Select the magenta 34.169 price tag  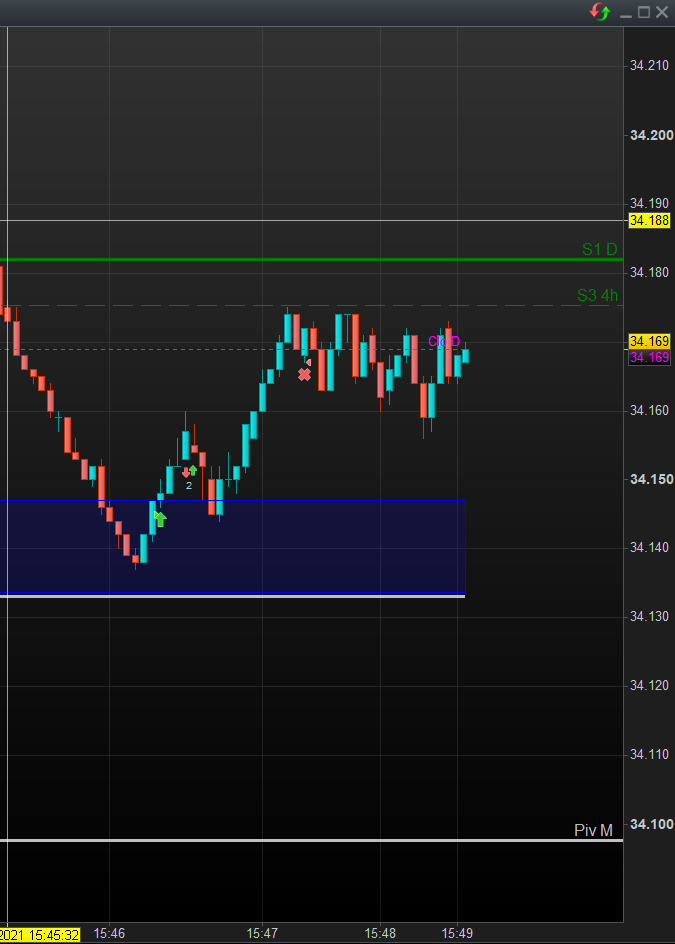tap(649, 357)
